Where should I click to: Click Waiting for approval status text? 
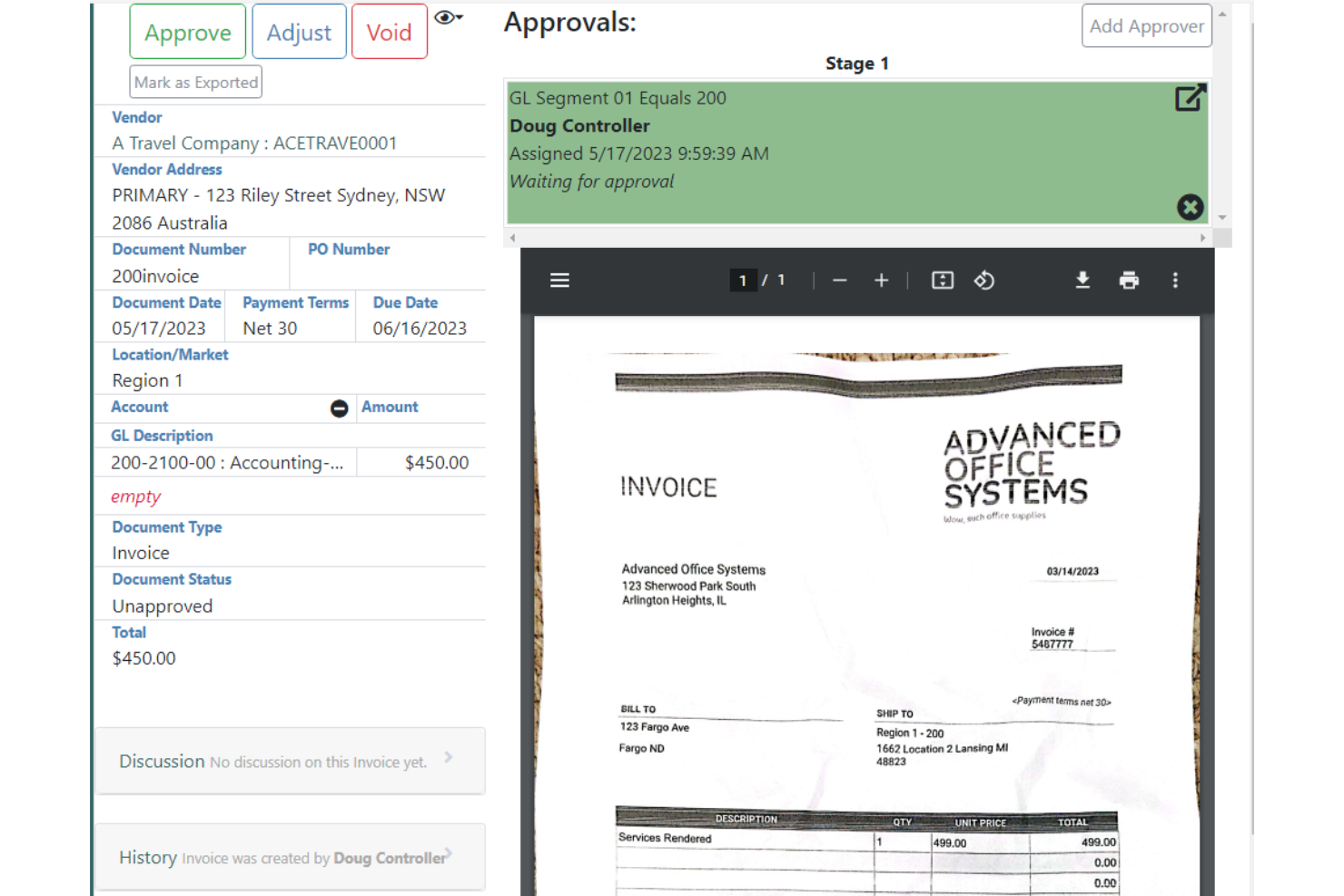tap(591, 182)
